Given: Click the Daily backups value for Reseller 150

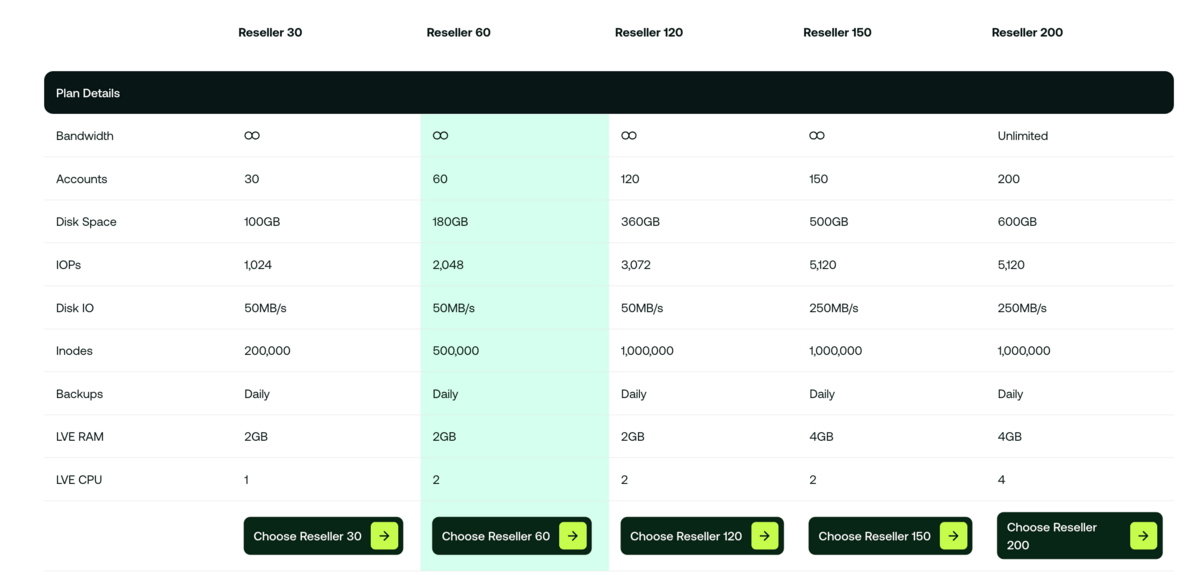Looking at the screenshot, I should click(822, 394).
